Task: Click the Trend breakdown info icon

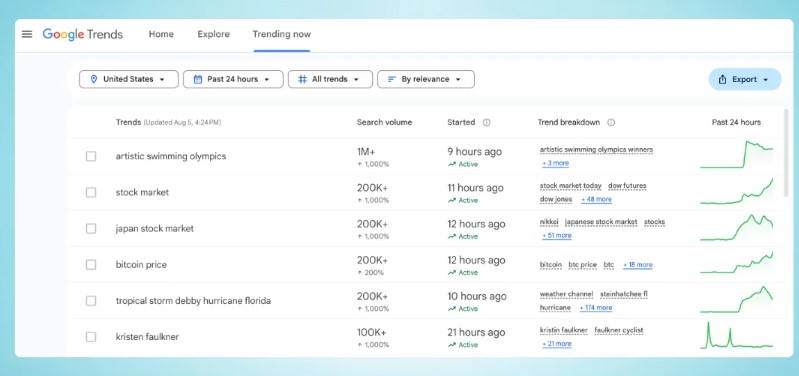Action: 611,122
